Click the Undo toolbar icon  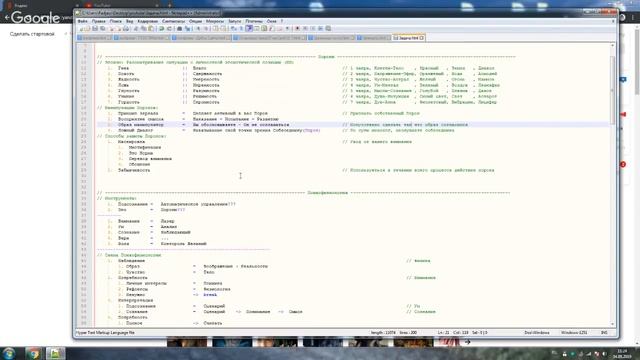point(161,29)
